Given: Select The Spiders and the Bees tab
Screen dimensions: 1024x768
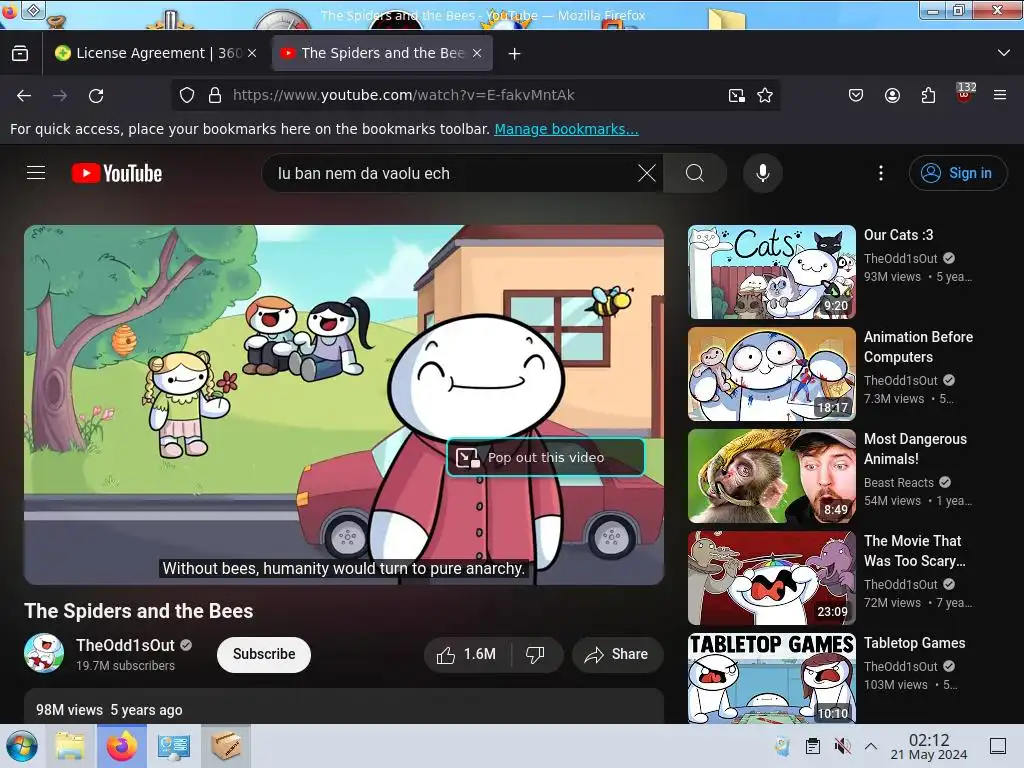Looking at the screenshot, I should click(x=382, y=54).
